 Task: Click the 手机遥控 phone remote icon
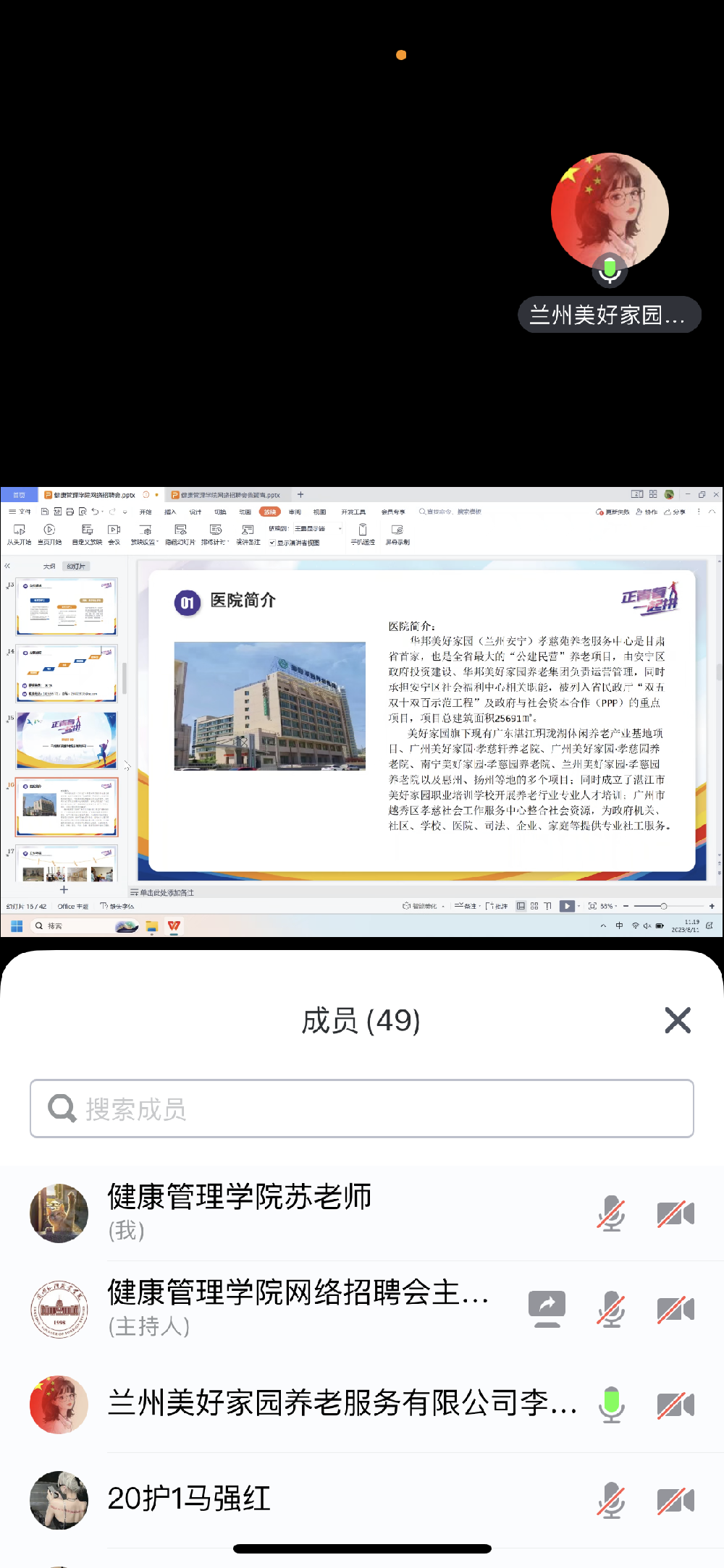coord(363,530)
